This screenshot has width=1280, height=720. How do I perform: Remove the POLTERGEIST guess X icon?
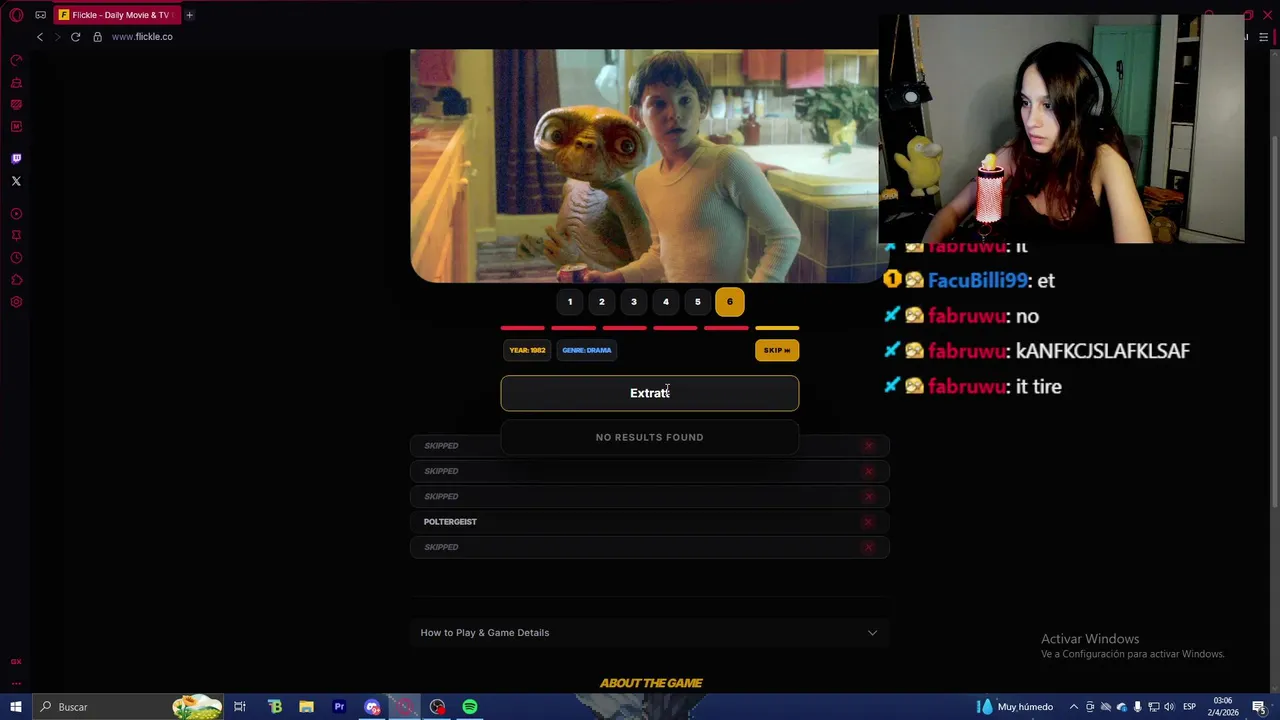point(868,522)
